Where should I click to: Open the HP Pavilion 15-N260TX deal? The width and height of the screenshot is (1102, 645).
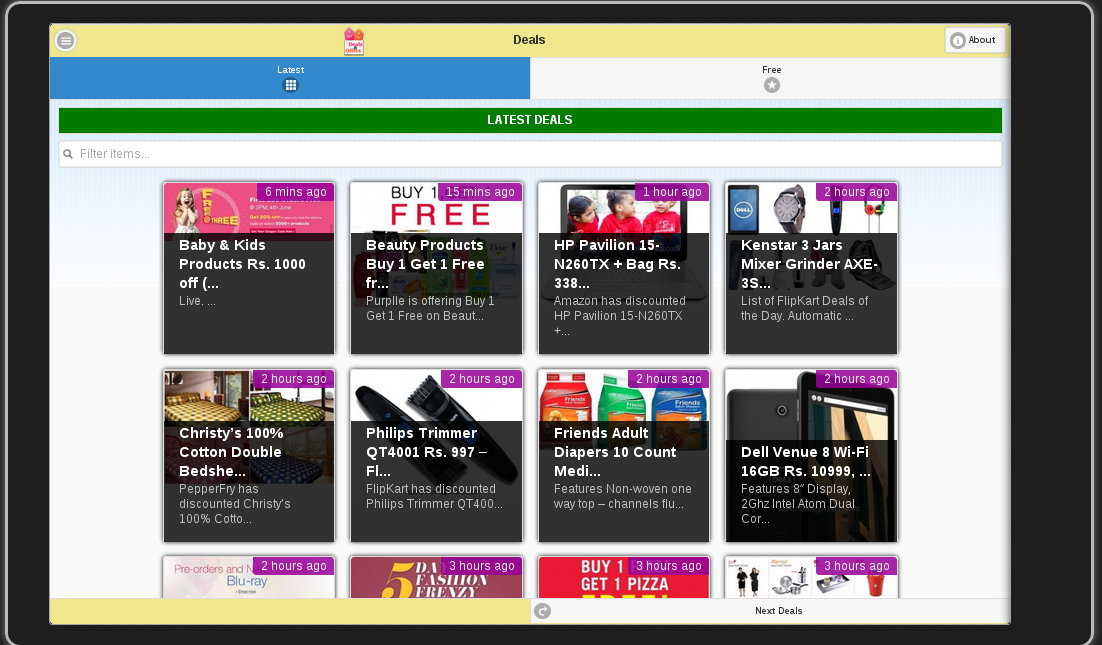pyautogui.click(x=624, y=268)
